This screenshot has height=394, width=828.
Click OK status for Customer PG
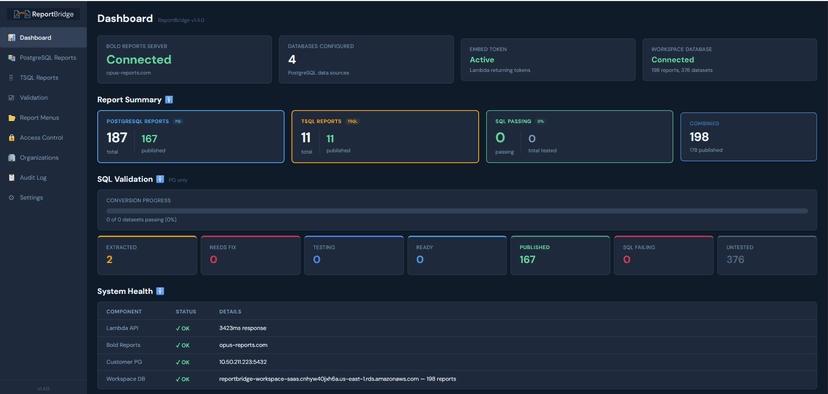coord(183,362)
